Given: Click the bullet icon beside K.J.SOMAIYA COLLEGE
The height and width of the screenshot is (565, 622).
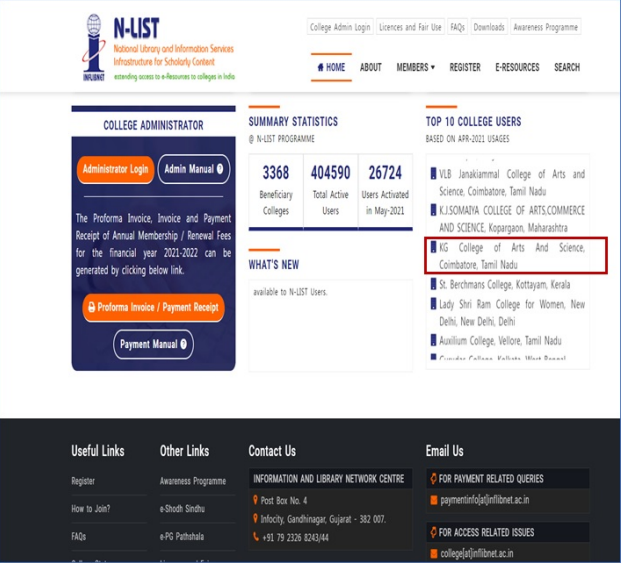Looking at the screenshot, I should (433, 210).
